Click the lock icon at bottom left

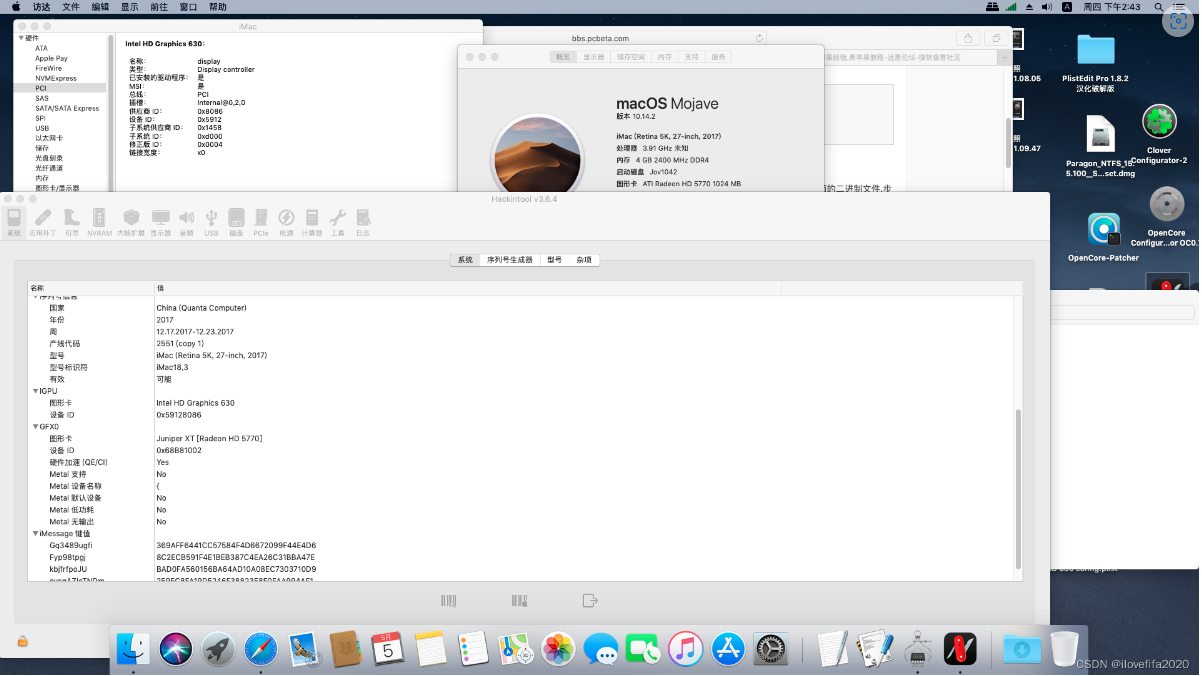click(x=22, y=641)
